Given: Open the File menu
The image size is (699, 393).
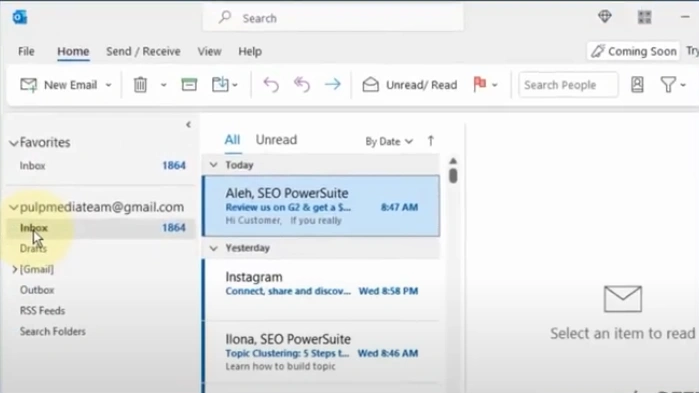Looking at the screenshot, I should coord(26,51).
